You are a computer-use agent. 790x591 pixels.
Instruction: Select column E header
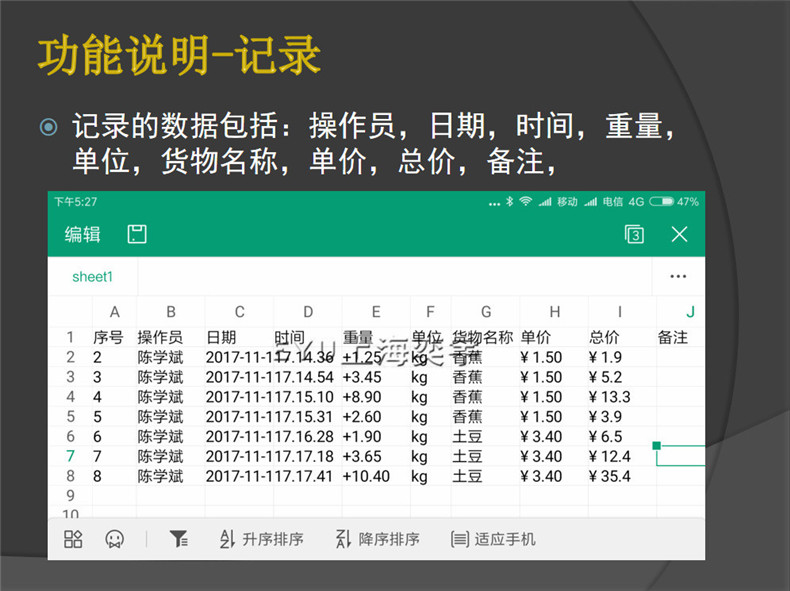click(x=376, y=312)
